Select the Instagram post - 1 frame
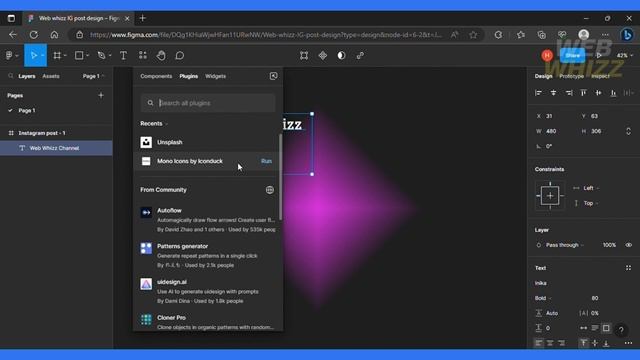The width and height of the screenshot is (640, 360). pyautogui.click(x=56, y=133)
